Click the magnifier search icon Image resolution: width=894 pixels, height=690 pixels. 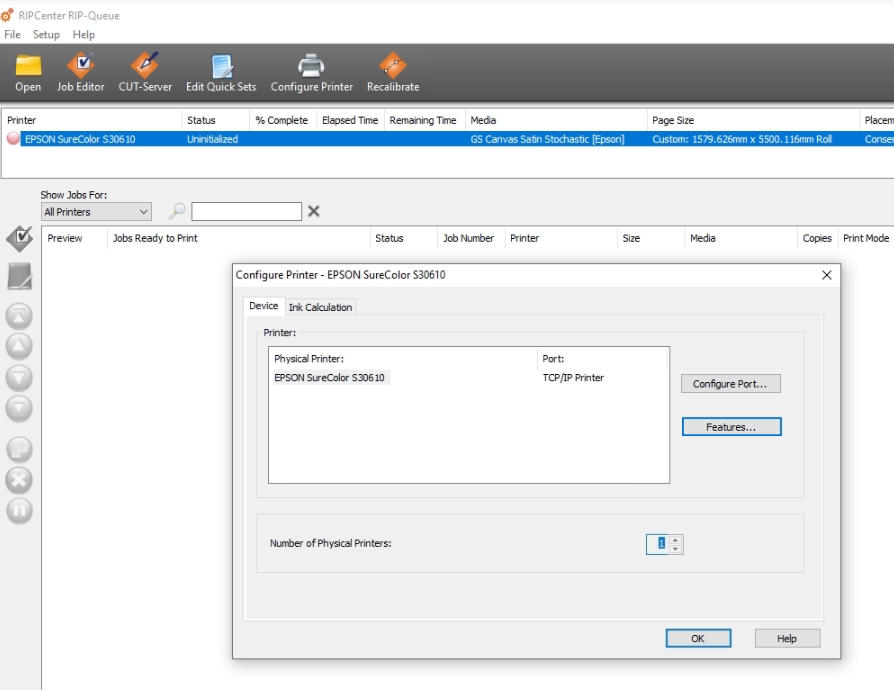[177, 211]
